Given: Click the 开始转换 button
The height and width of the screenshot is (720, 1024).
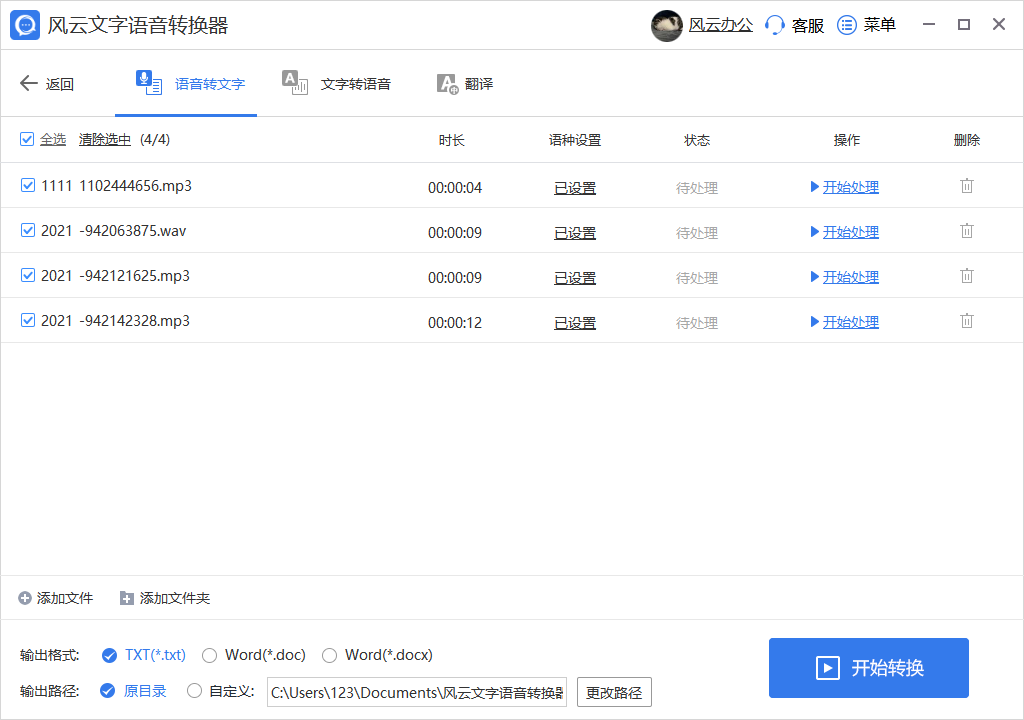Looking at the screenshot, I should click(x=869, y=668).
